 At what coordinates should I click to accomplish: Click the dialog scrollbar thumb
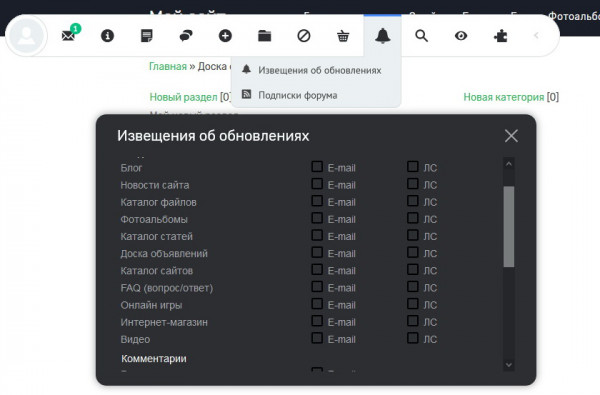[509, 227]
